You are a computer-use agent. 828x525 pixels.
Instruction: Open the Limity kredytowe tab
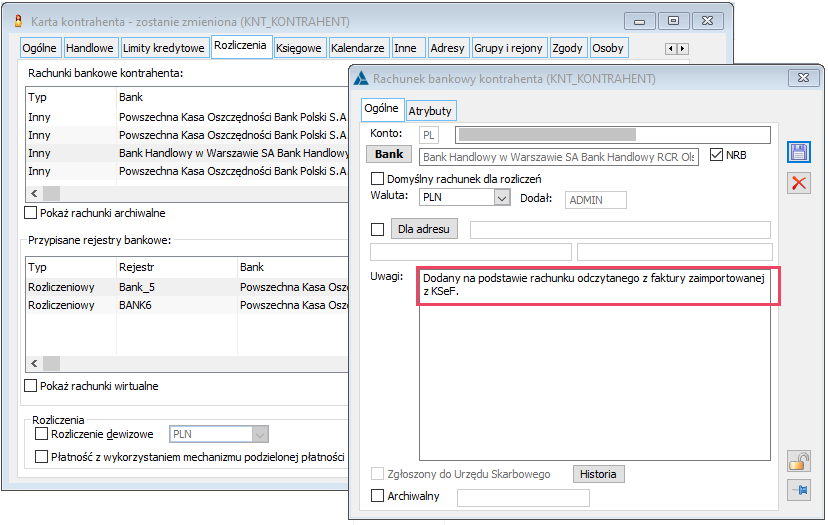click(163, 48)
